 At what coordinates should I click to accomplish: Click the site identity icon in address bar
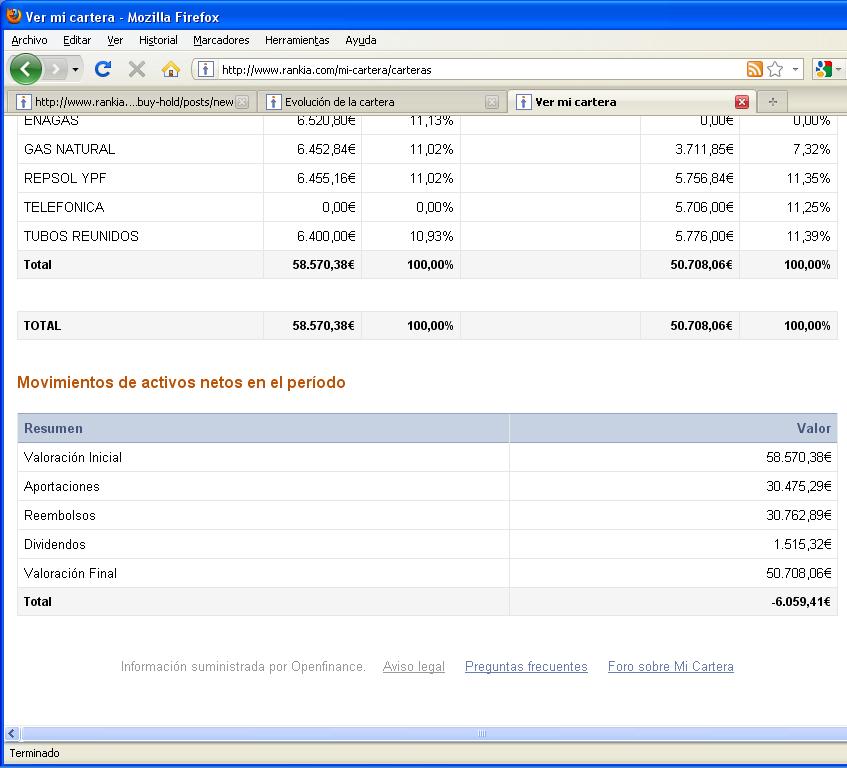[205, 70]
